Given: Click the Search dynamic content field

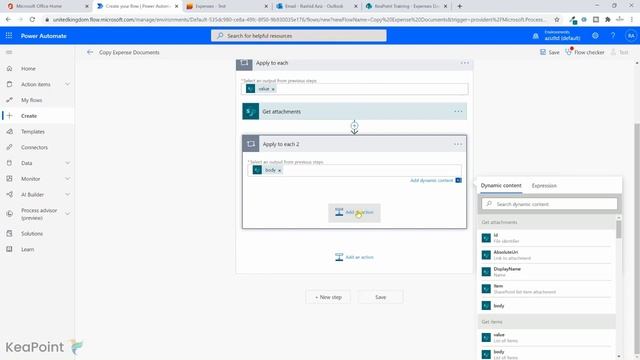Looking at the screenshot, I should tap(549, 204).
